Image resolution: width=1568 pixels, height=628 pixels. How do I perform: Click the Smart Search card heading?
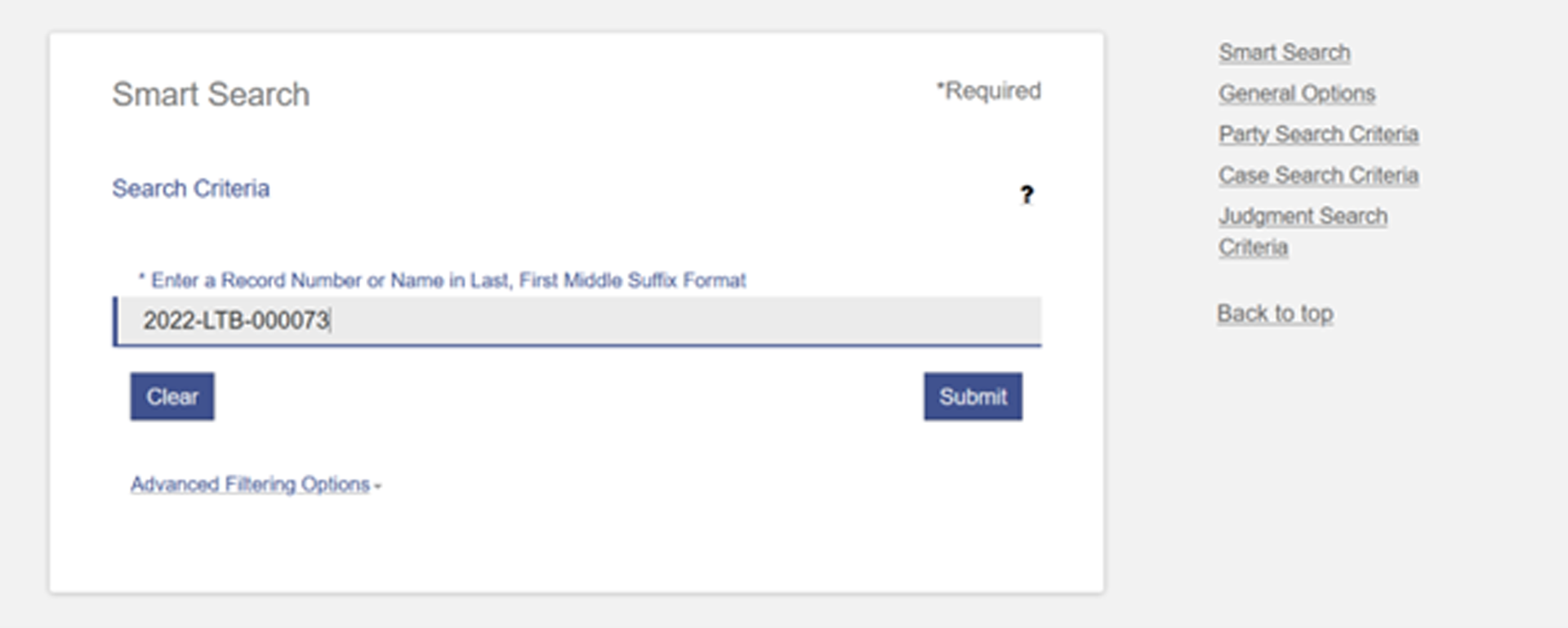coord(211,95)
